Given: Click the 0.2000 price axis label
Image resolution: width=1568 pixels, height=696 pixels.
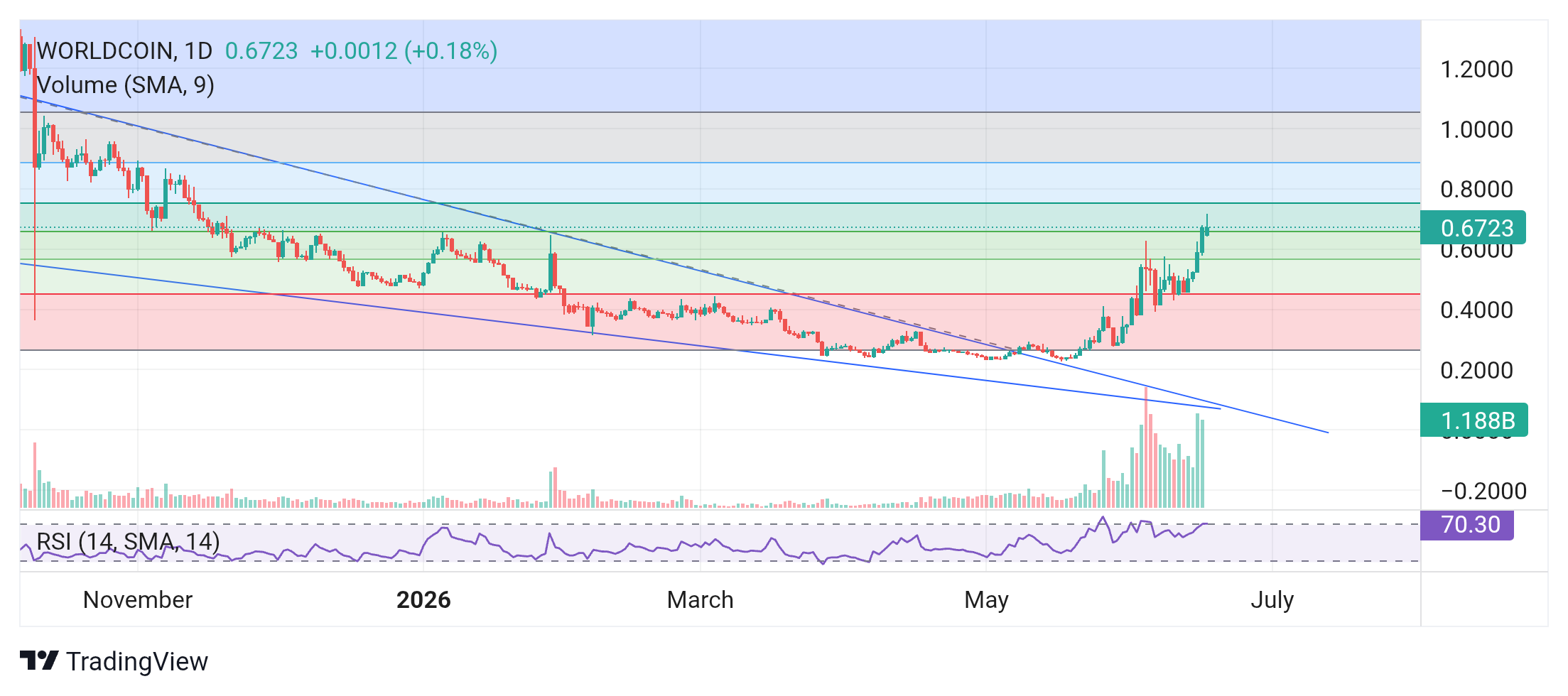Looking at the screenshot, I should click(x=1476, y=371).
